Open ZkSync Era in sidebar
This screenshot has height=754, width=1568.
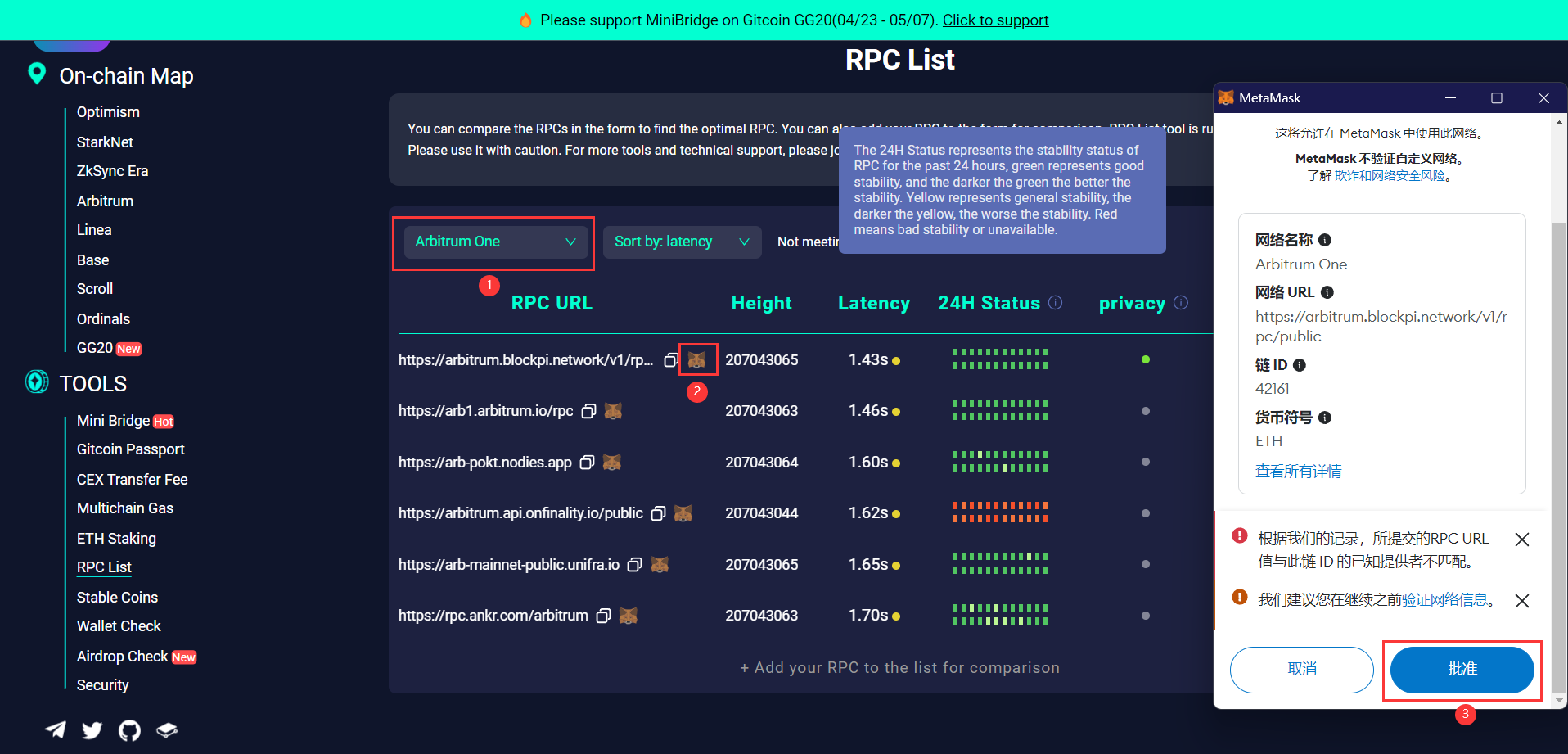113,171
